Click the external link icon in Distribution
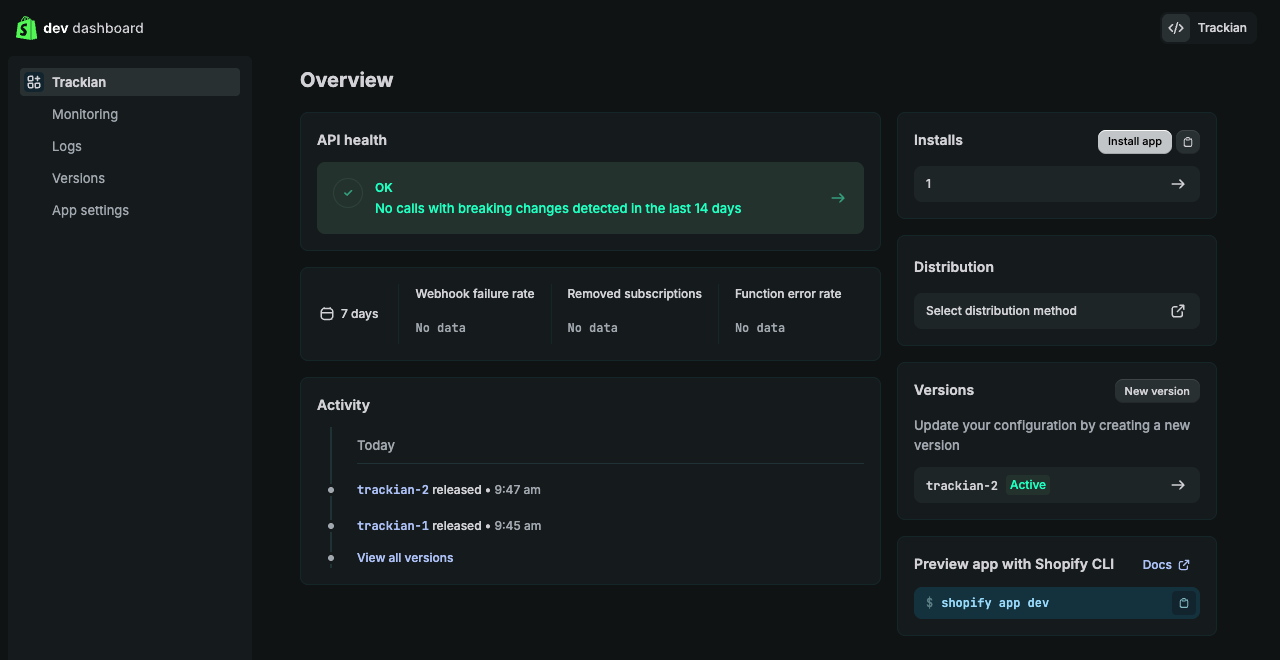The image size is (1280, 660). (1178, 311)
